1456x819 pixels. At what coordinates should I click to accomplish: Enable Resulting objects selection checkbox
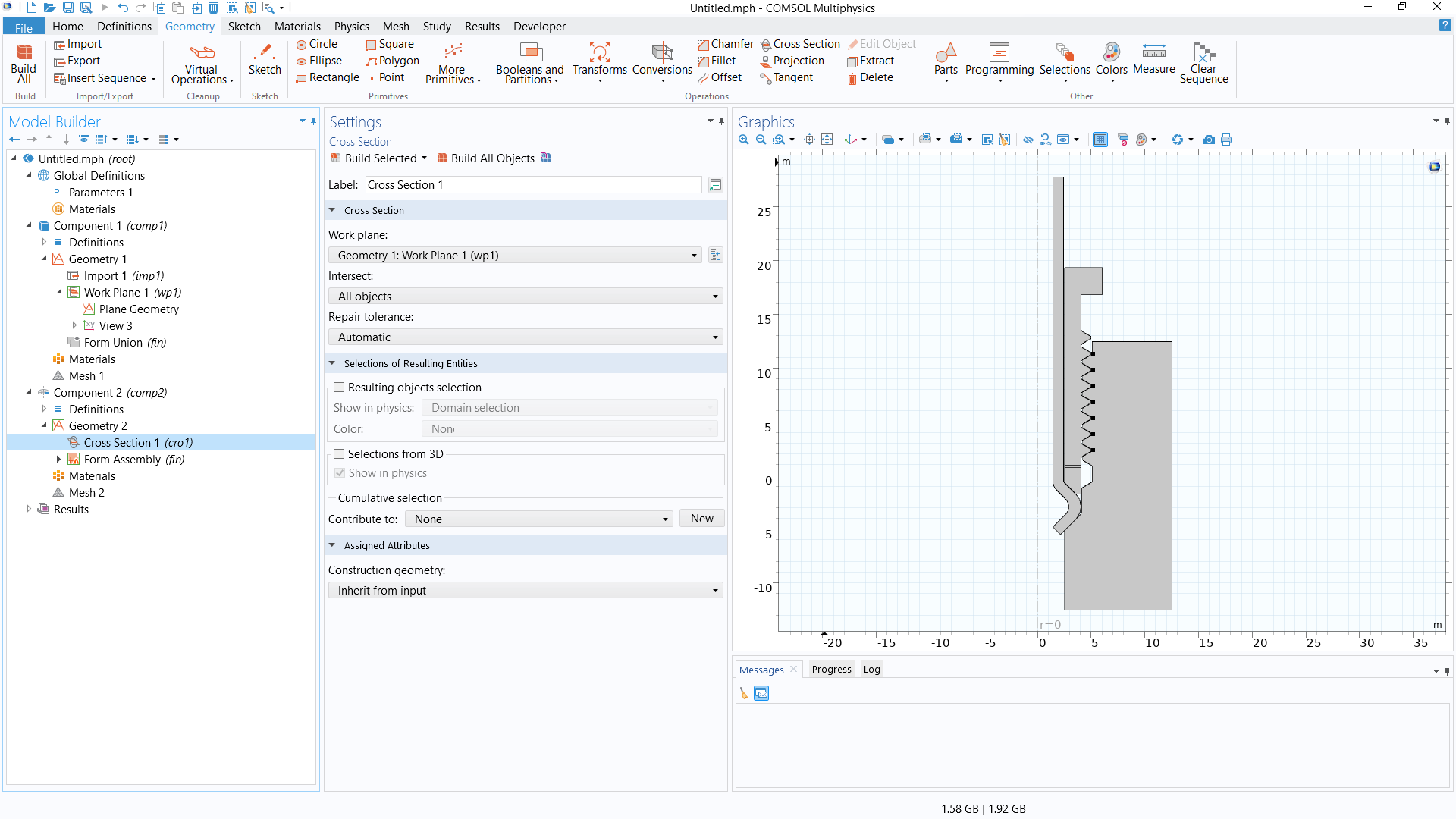(x=339, y=388)
